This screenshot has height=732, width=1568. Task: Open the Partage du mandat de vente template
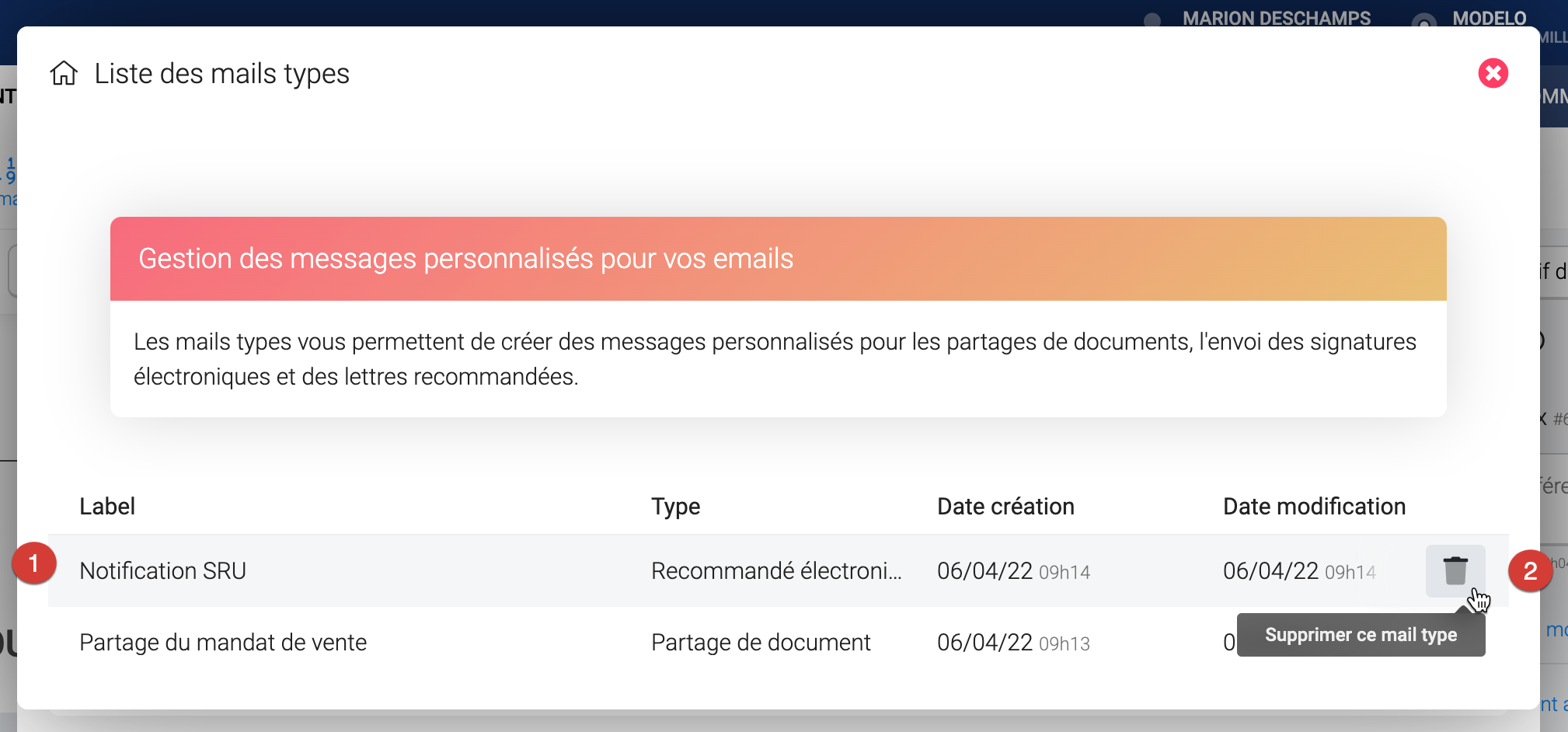[x=223, y=643]
